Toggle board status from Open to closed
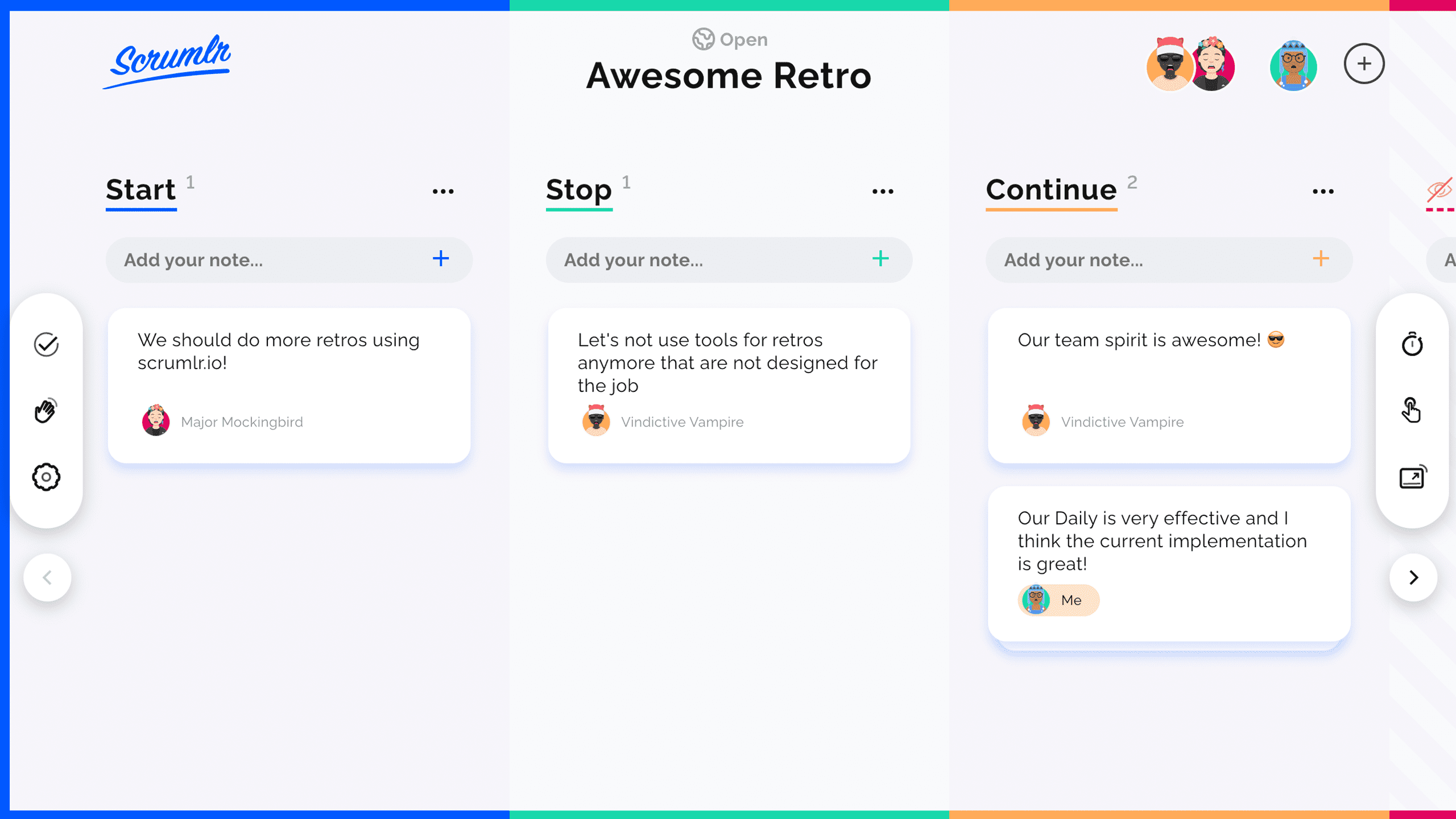Viewport: 1456px width, 819px height. pyautogui.click(x=728, y=40)
